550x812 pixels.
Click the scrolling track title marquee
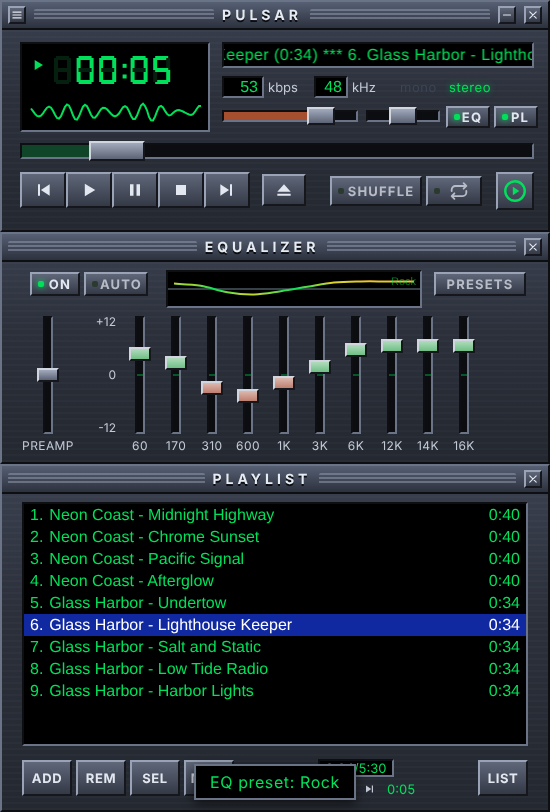(378, 55)
